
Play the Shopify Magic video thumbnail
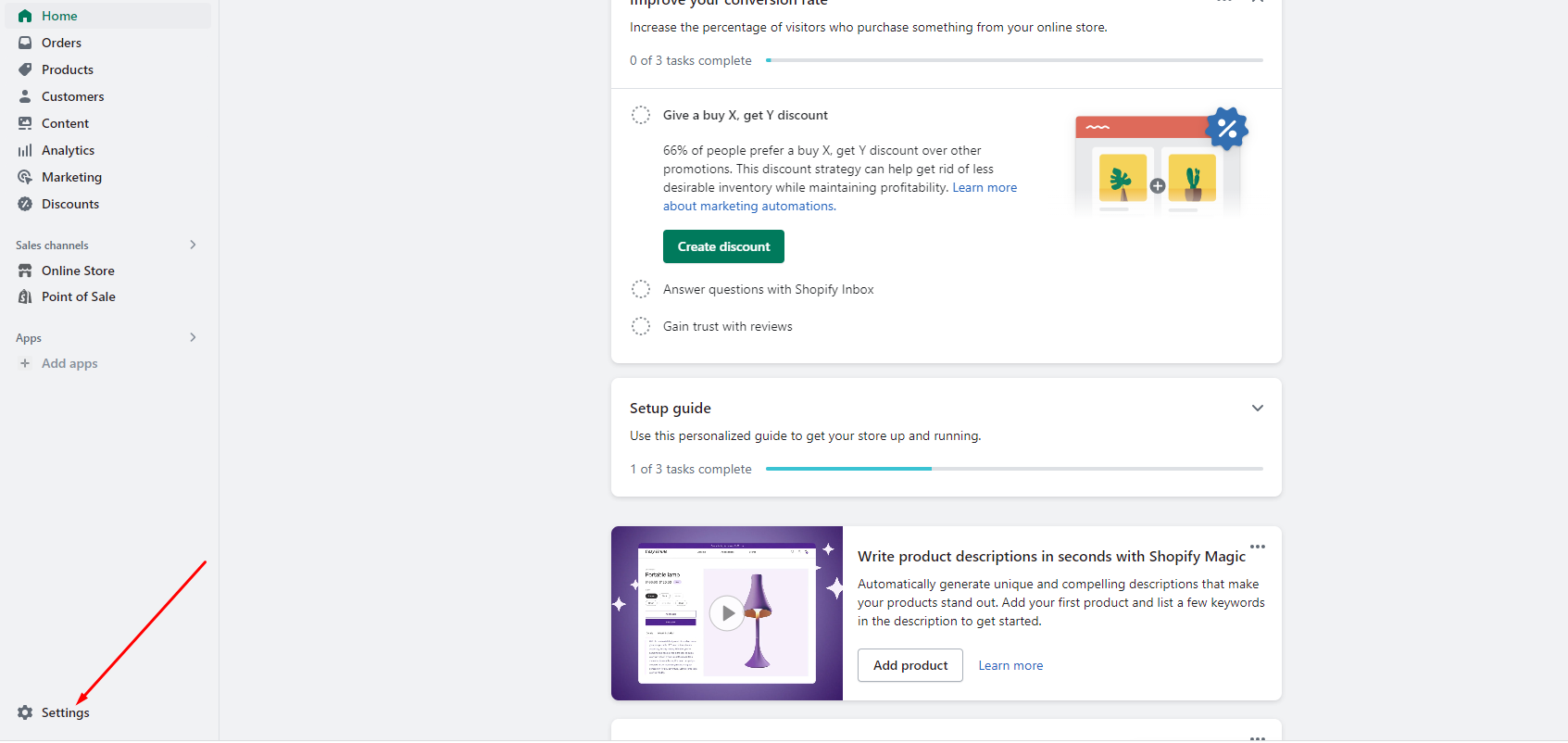[x=727, y=613]
